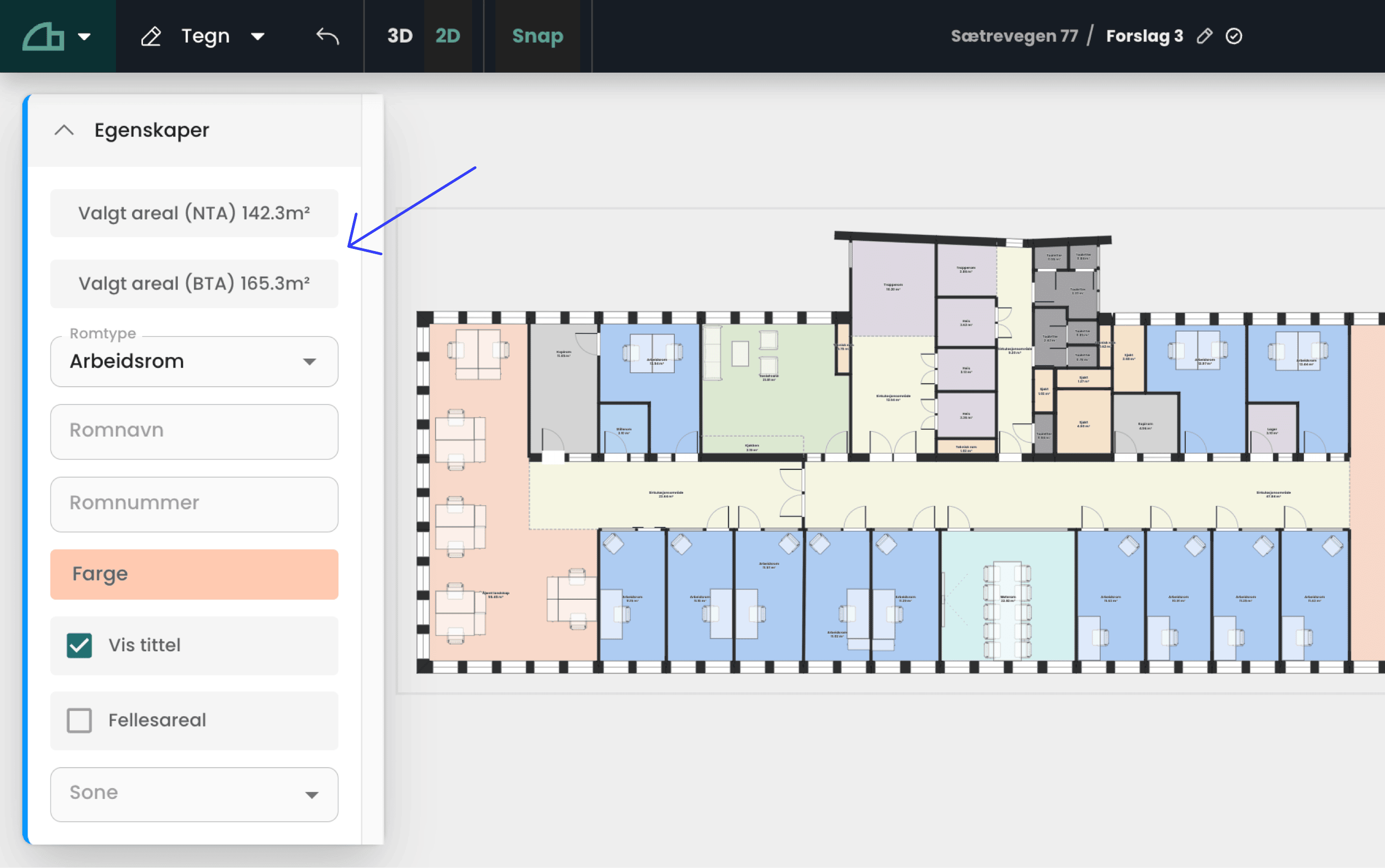
Task: Click the checkmark circle status icon
Action: (x=1234, y=36)
